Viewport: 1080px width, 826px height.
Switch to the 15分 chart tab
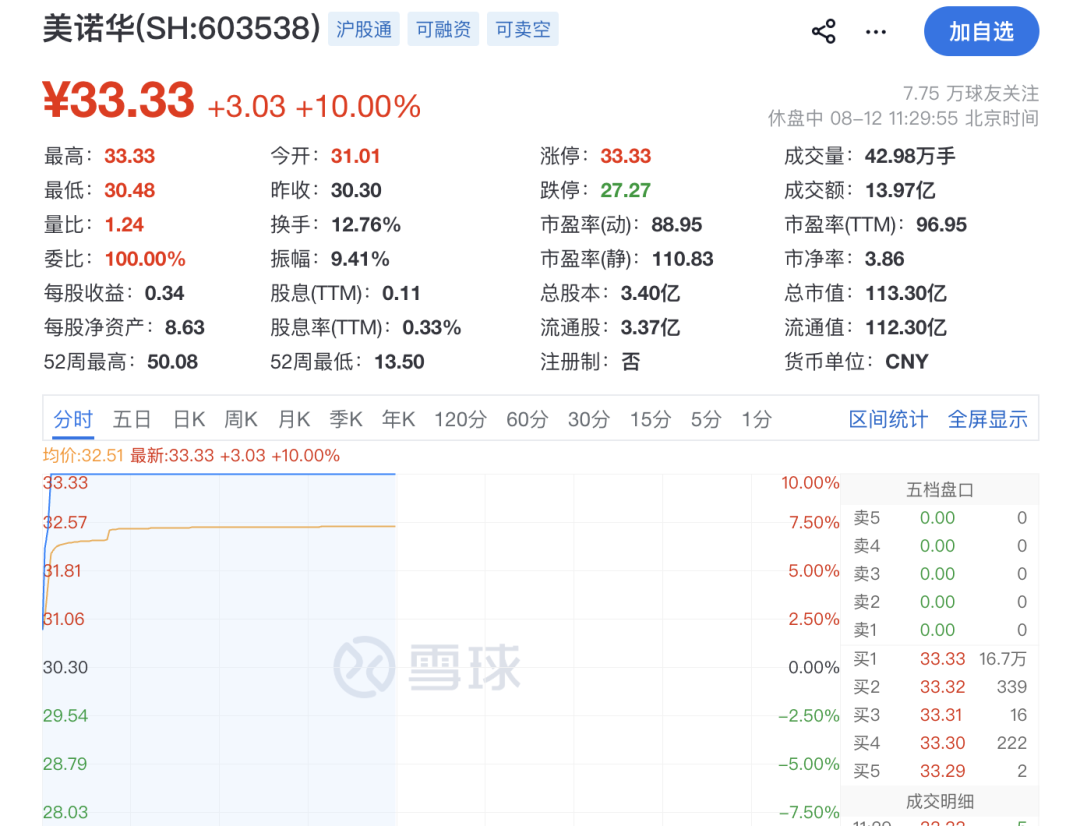click(650, 419)
